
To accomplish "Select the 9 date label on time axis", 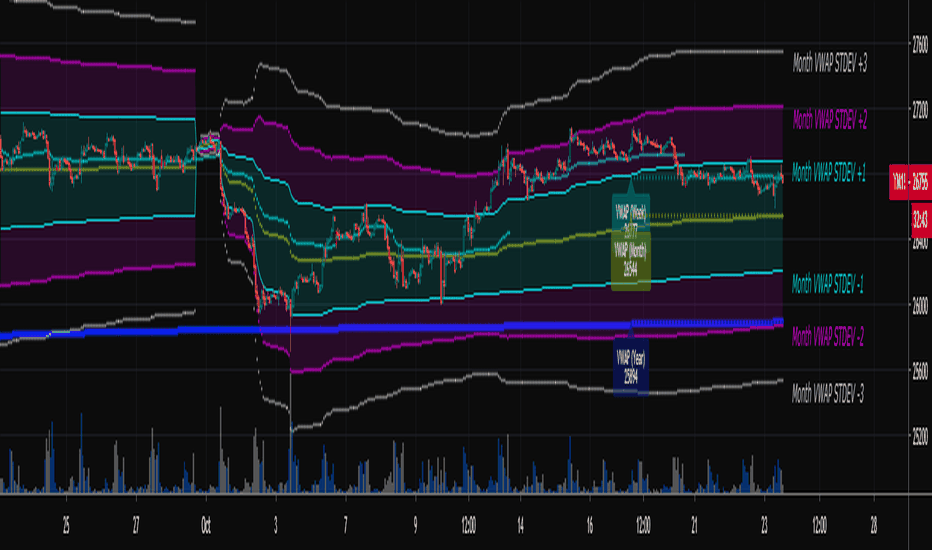I will point(415,525).
